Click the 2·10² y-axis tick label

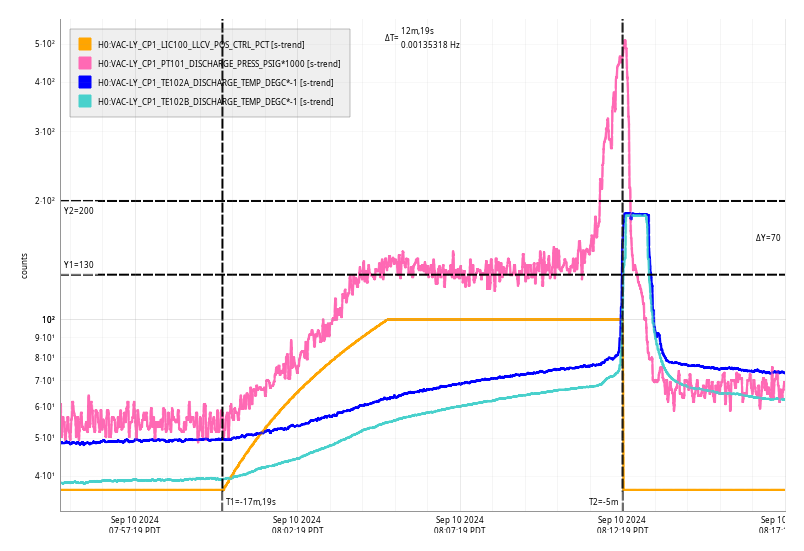tap(45, 200)
